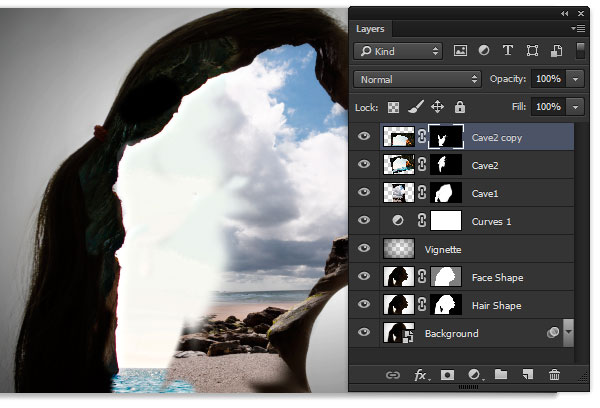Filter layers by adjustment layers icon
The height and width of the screenshot is (408, 600).
(484, 51)
